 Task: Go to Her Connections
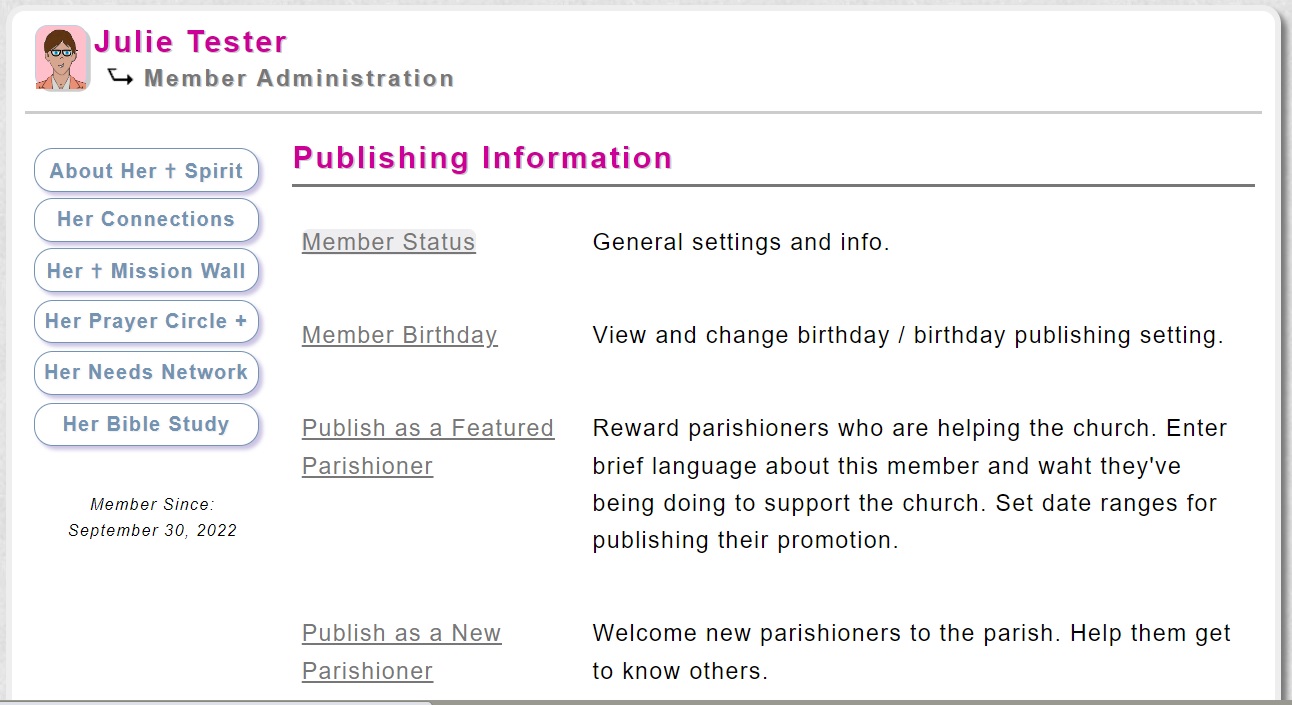(146, 219)
